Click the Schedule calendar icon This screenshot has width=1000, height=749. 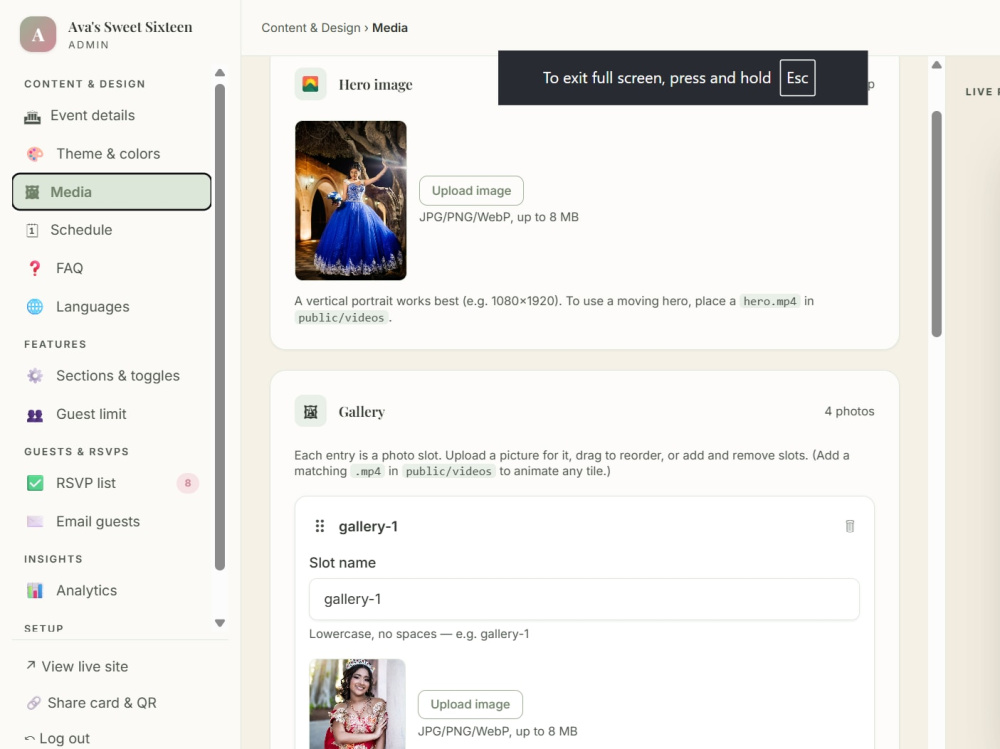33,230
